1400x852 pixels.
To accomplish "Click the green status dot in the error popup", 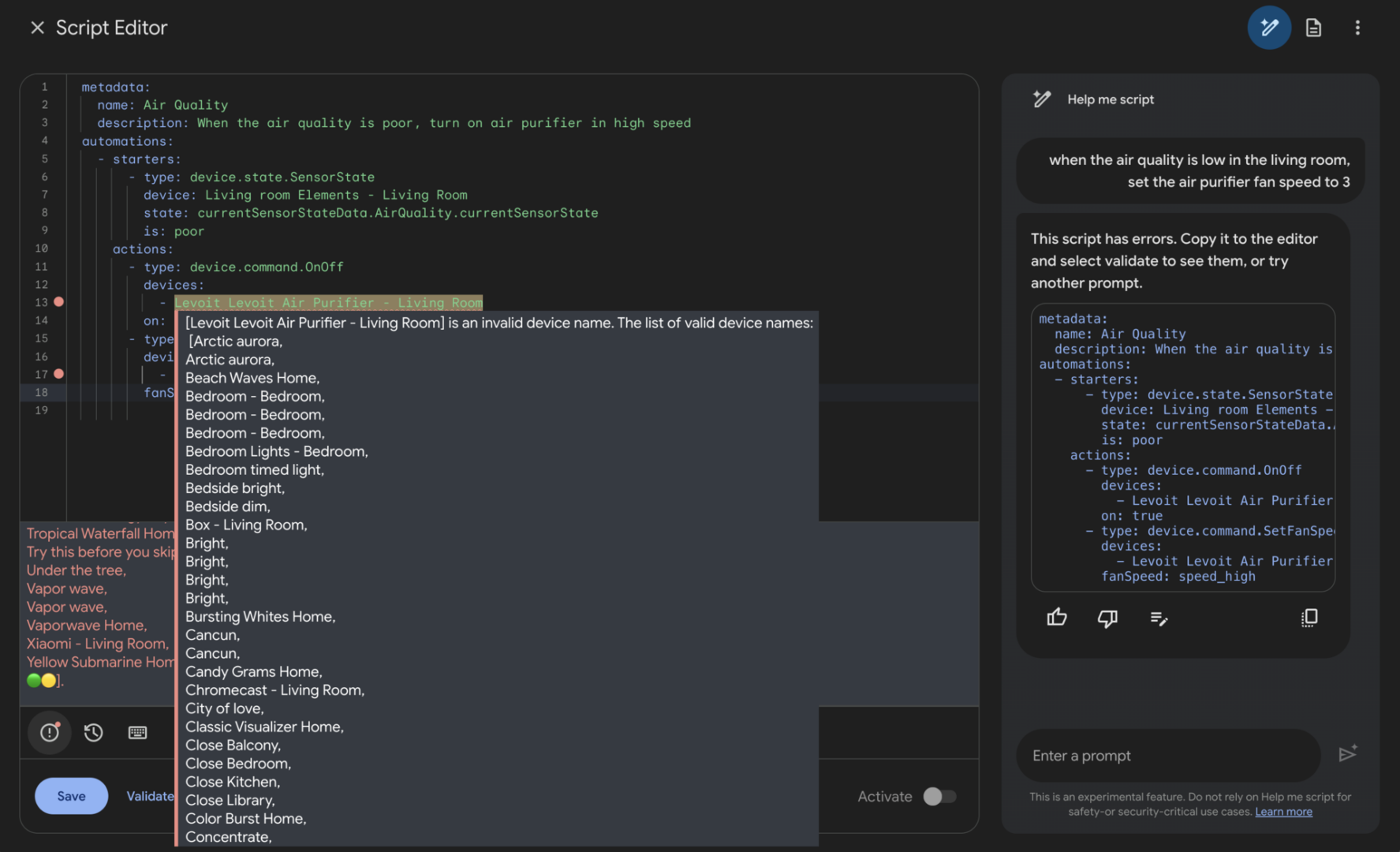I will pos(34,680).
